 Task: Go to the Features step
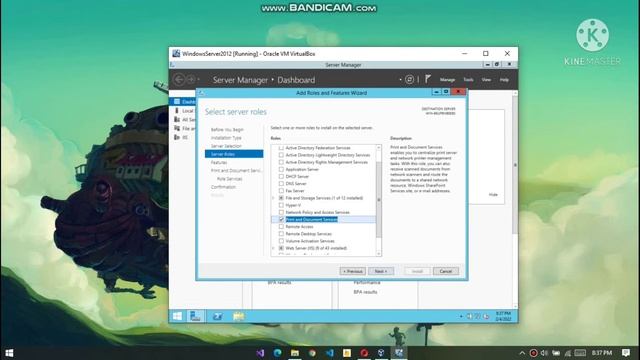[219, 162]
